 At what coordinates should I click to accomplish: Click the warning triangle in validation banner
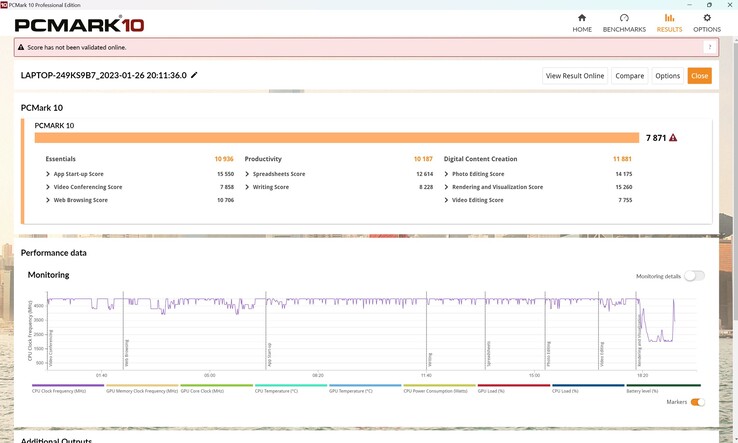(21, 47)
